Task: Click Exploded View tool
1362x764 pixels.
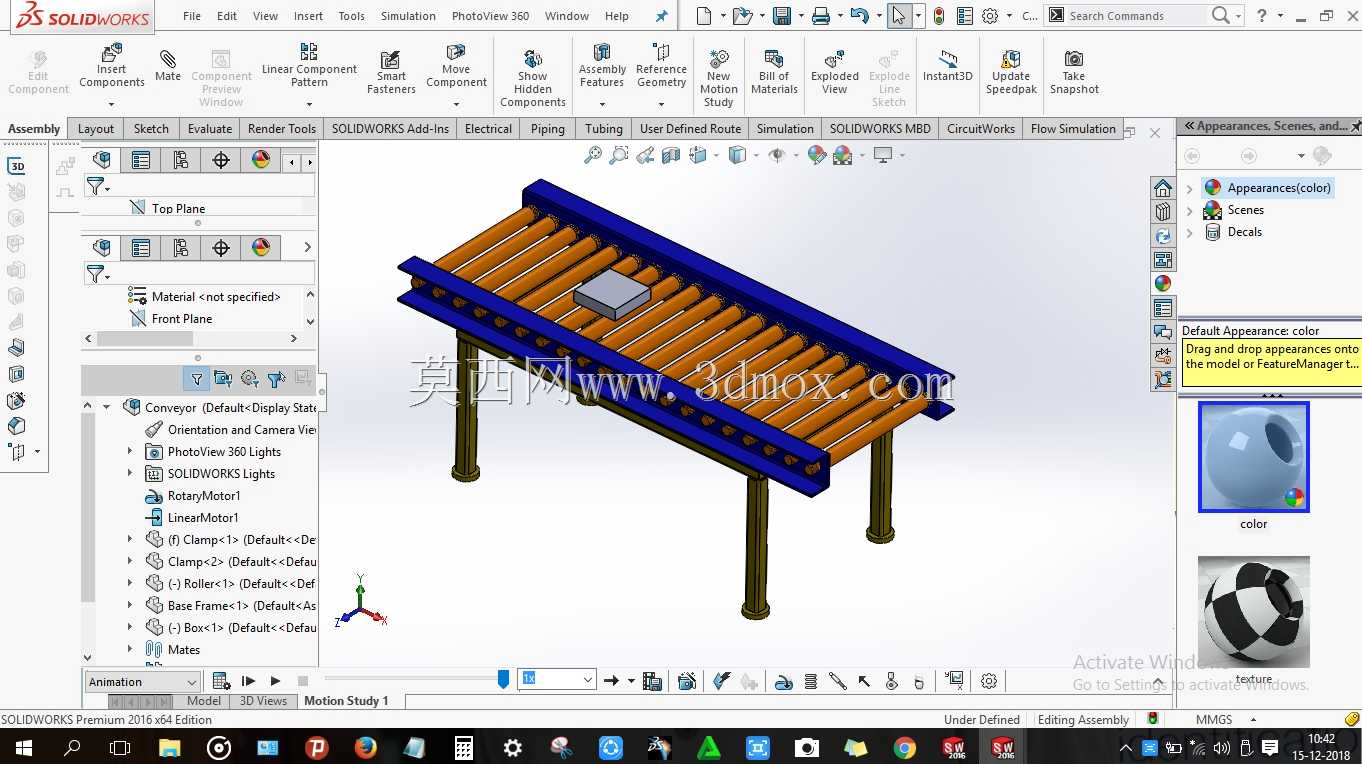Action: (835, 72)
